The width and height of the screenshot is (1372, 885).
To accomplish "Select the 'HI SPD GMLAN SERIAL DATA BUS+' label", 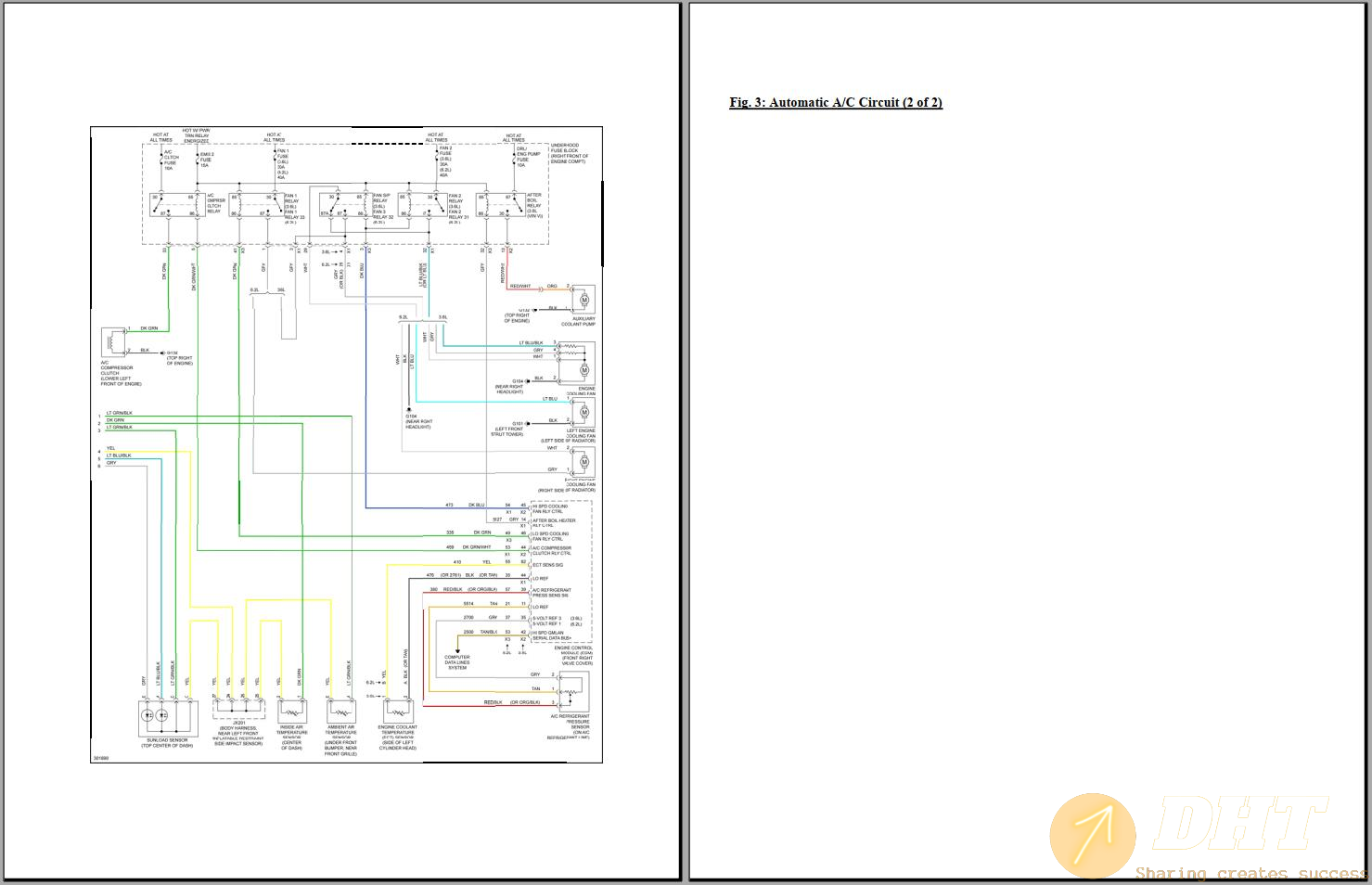I will click(x=552, y=635).
